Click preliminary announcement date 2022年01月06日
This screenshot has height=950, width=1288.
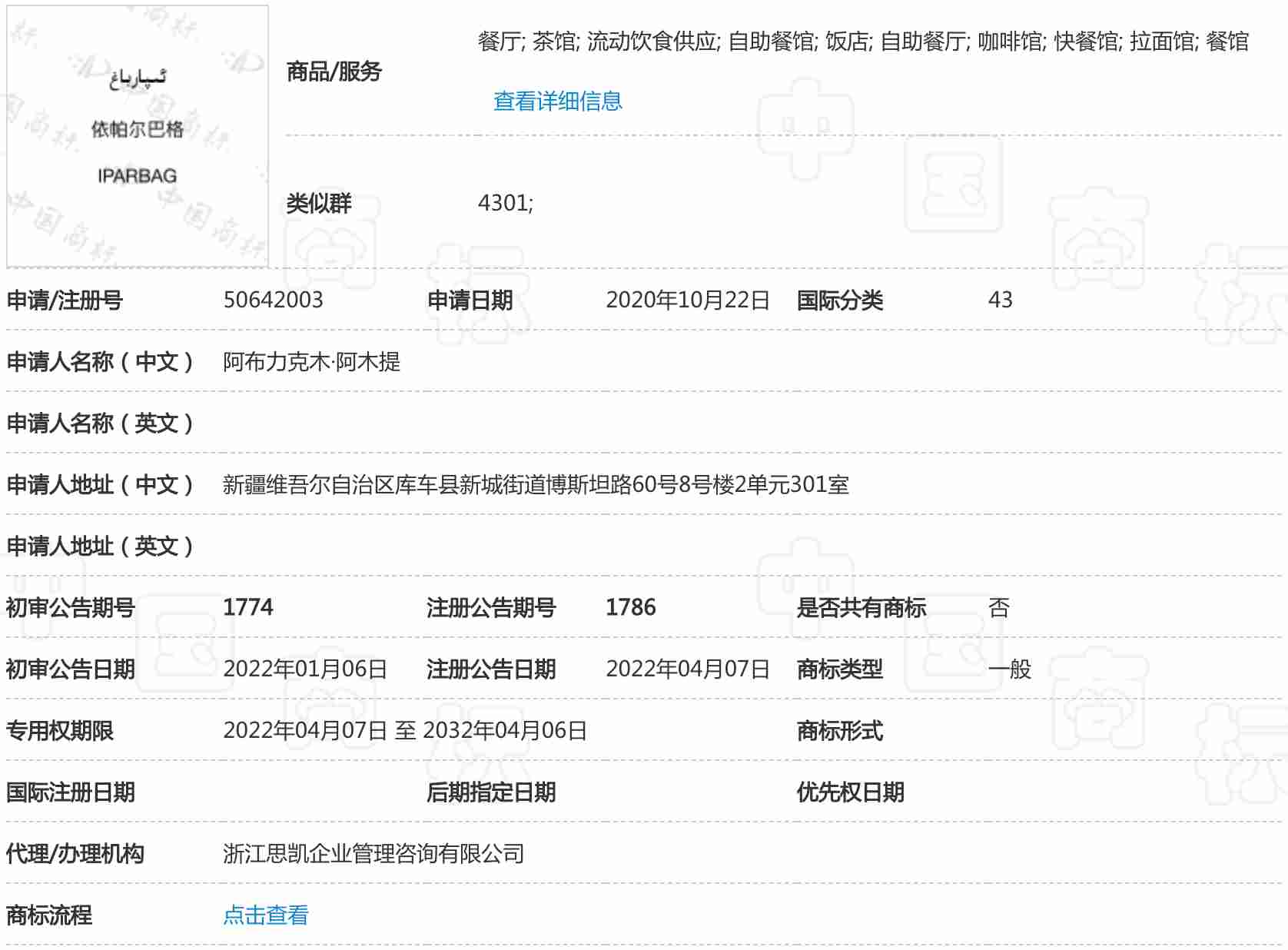305,669
